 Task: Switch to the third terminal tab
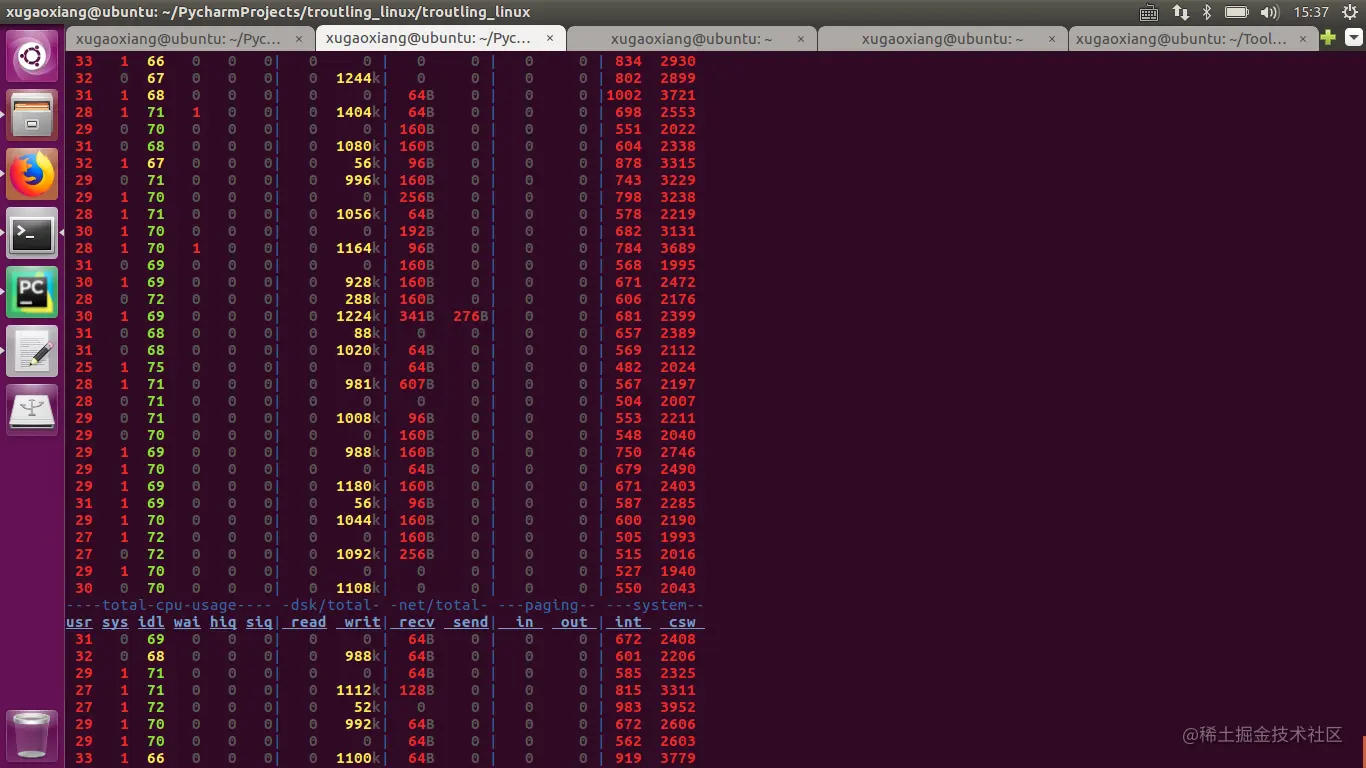690,37
